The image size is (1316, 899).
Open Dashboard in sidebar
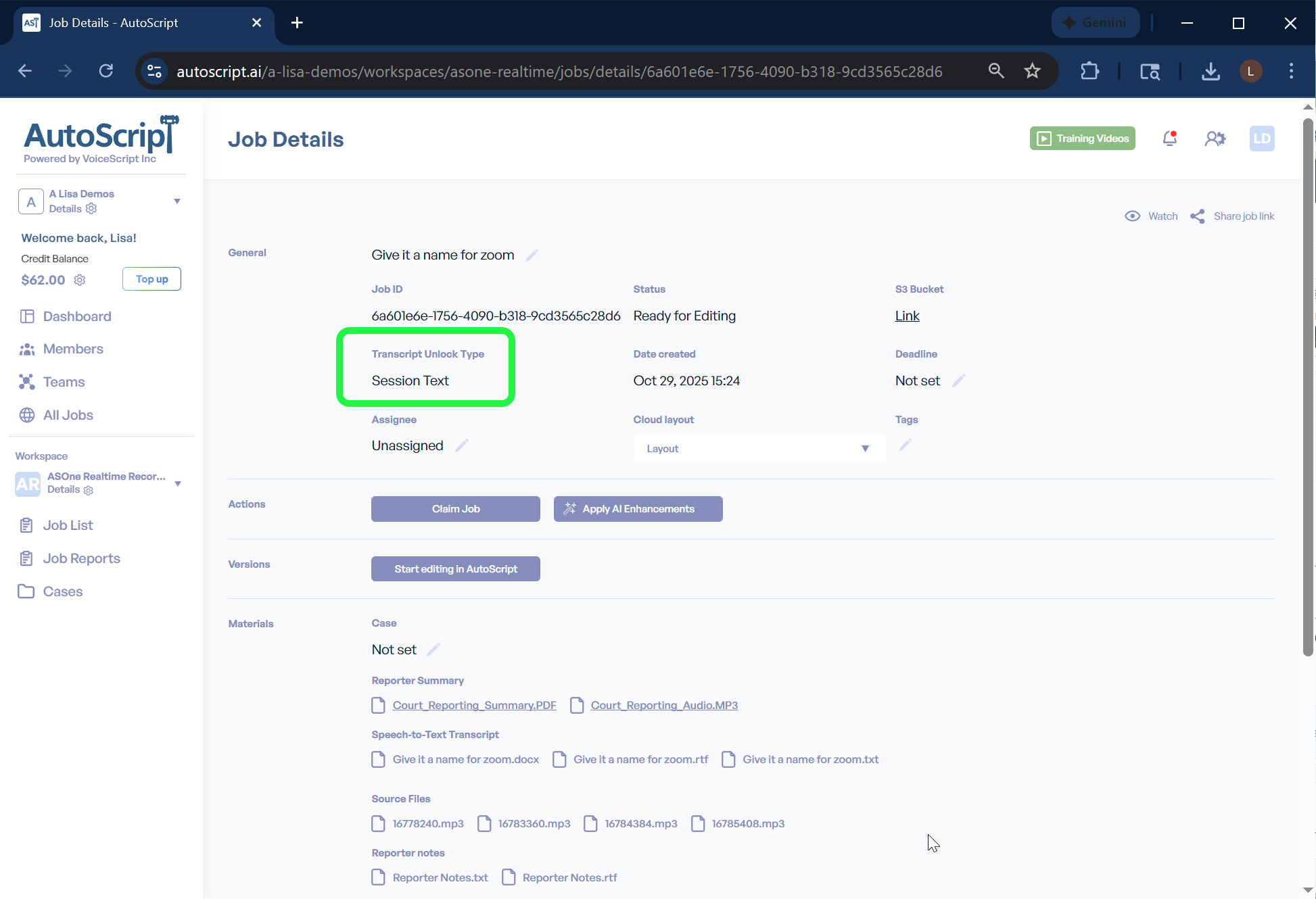[76, 316]
